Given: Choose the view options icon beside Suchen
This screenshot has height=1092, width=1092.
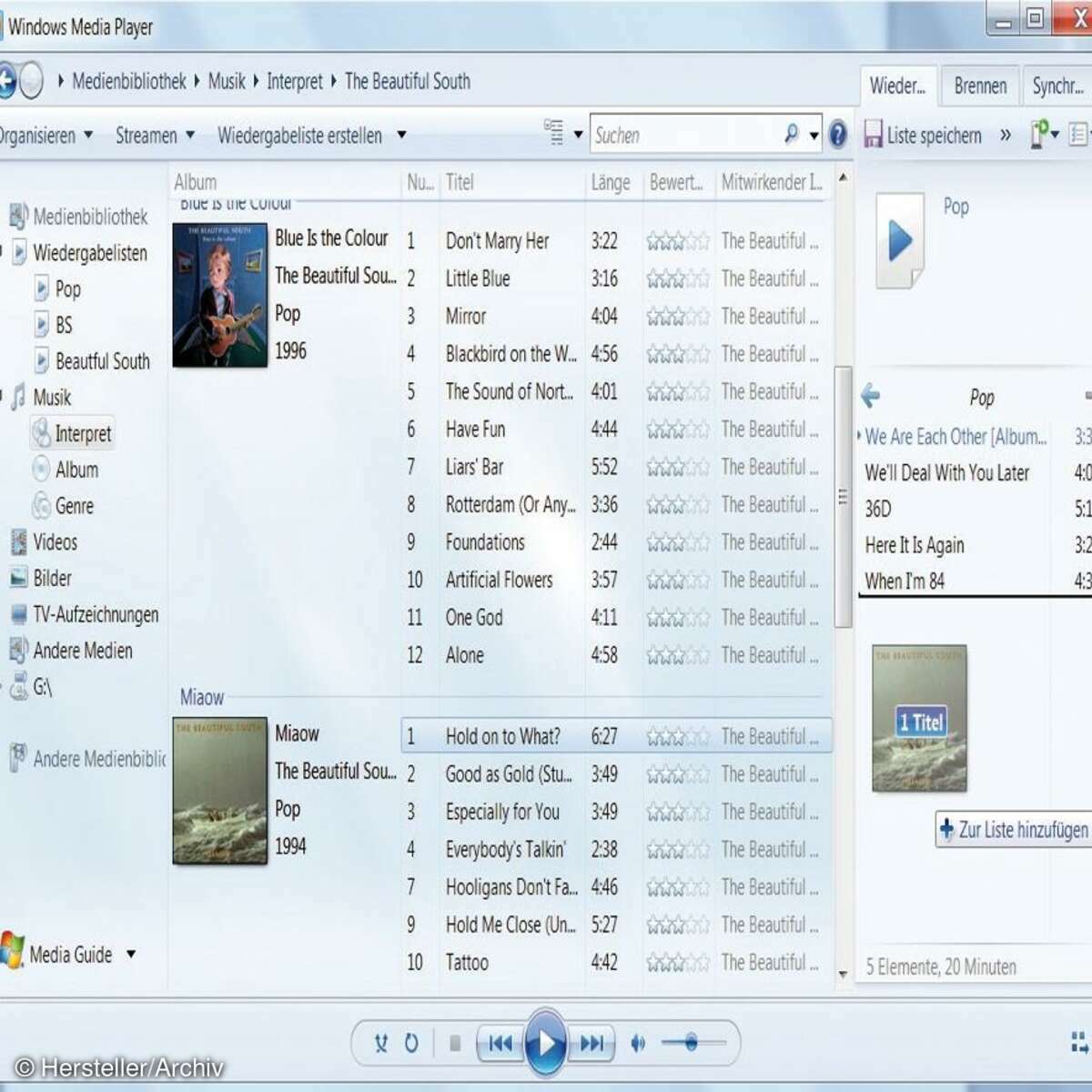Looking at the screenshot, I should point(554,134).
